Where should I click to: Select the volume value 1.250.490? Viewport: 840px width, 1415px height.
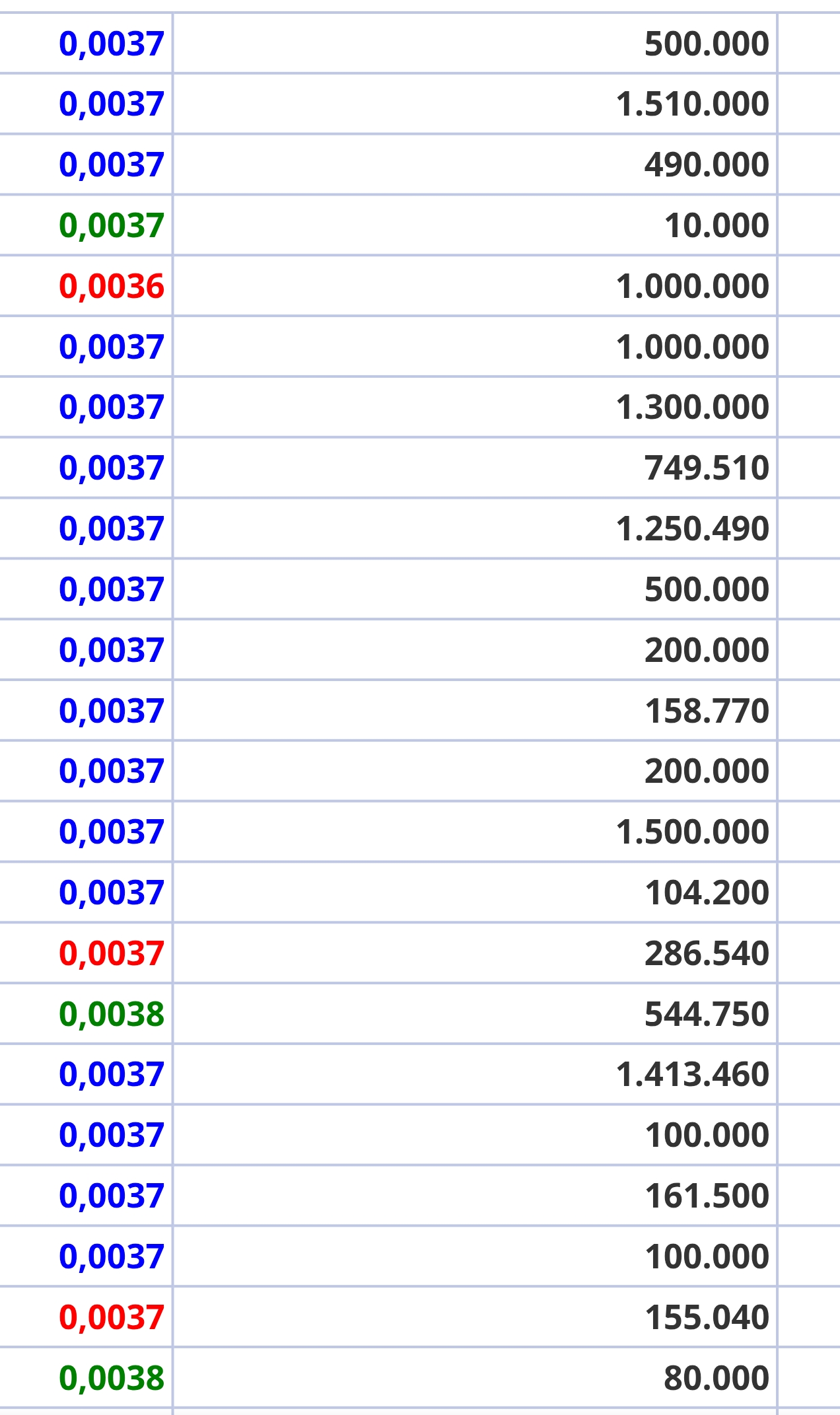coord(692,529)
